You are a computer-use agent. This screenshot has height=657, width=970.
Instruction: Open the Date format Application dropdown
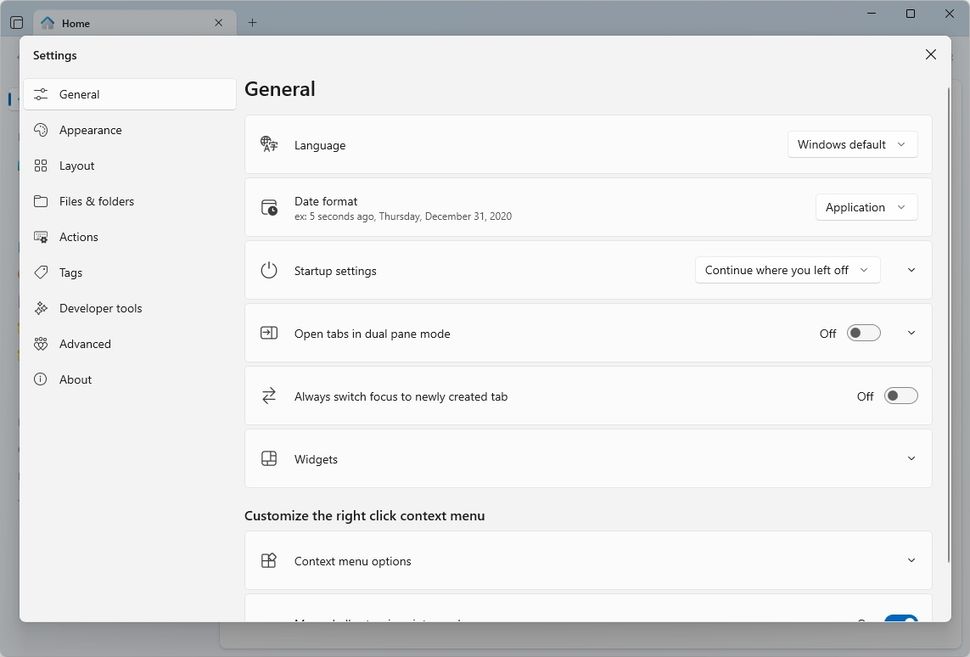pyautogui.click(x=866, y=207)
